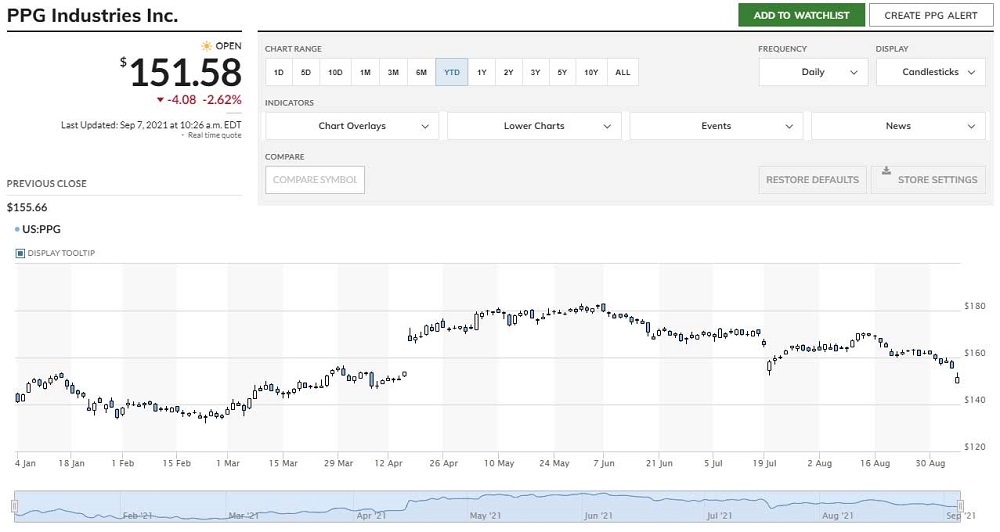Click the $180 price axis label

[974, 306]
